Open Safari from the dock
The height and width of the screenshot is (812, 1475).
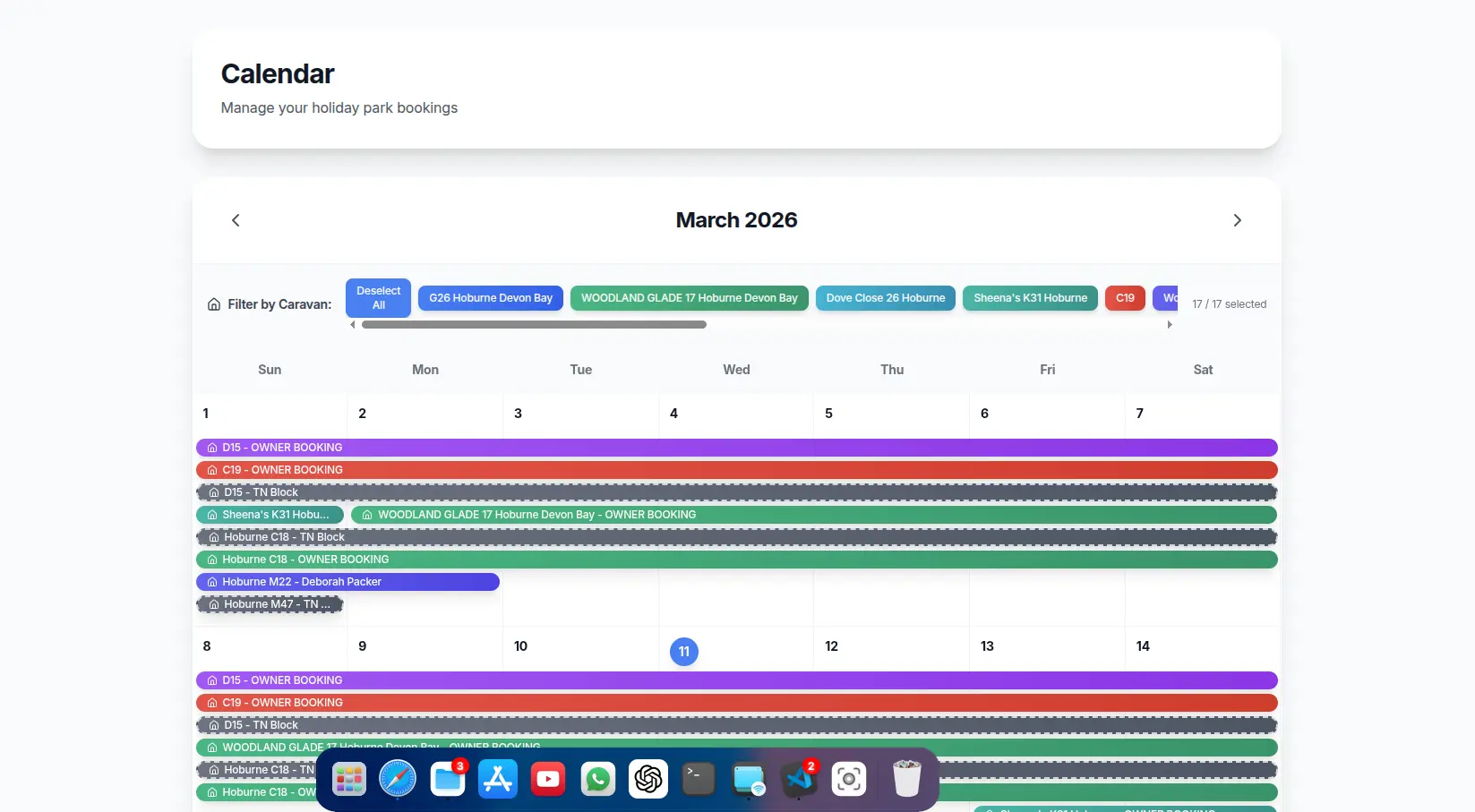coord(398,779)
